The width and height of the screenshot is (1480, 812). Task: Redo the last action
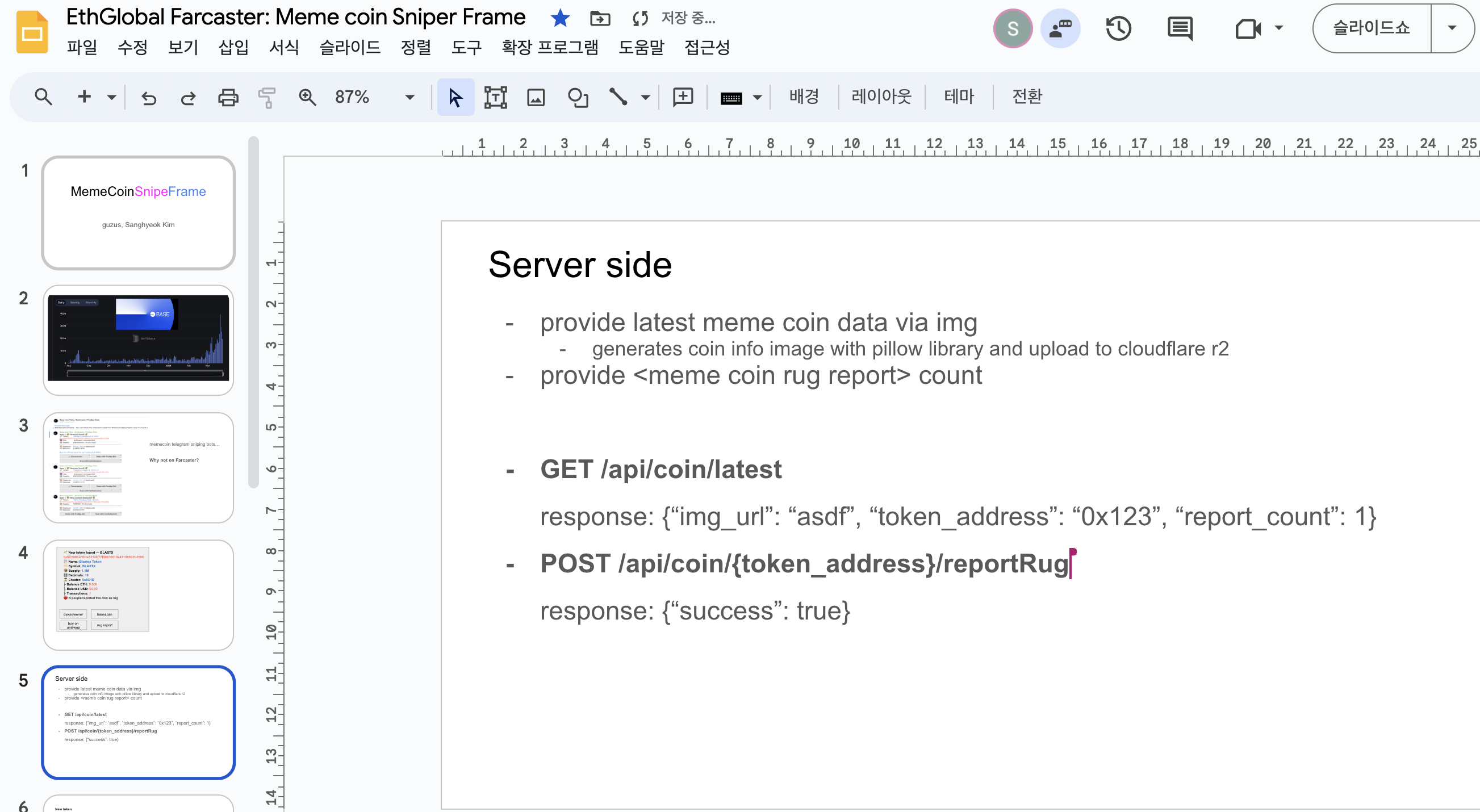point(188,98)
